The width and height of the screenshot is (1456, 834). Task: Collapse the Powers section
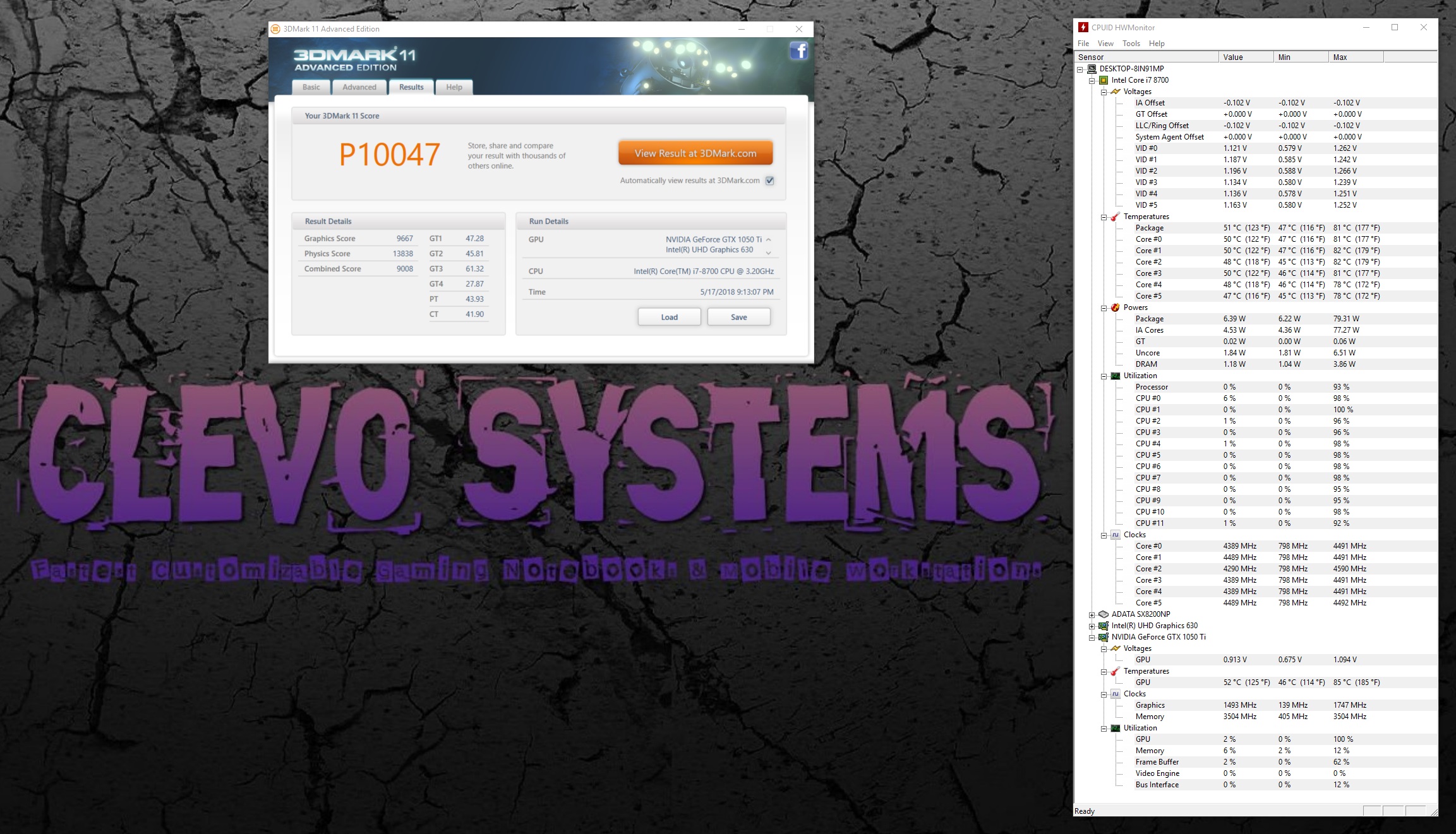click(x=1104, y=308)
